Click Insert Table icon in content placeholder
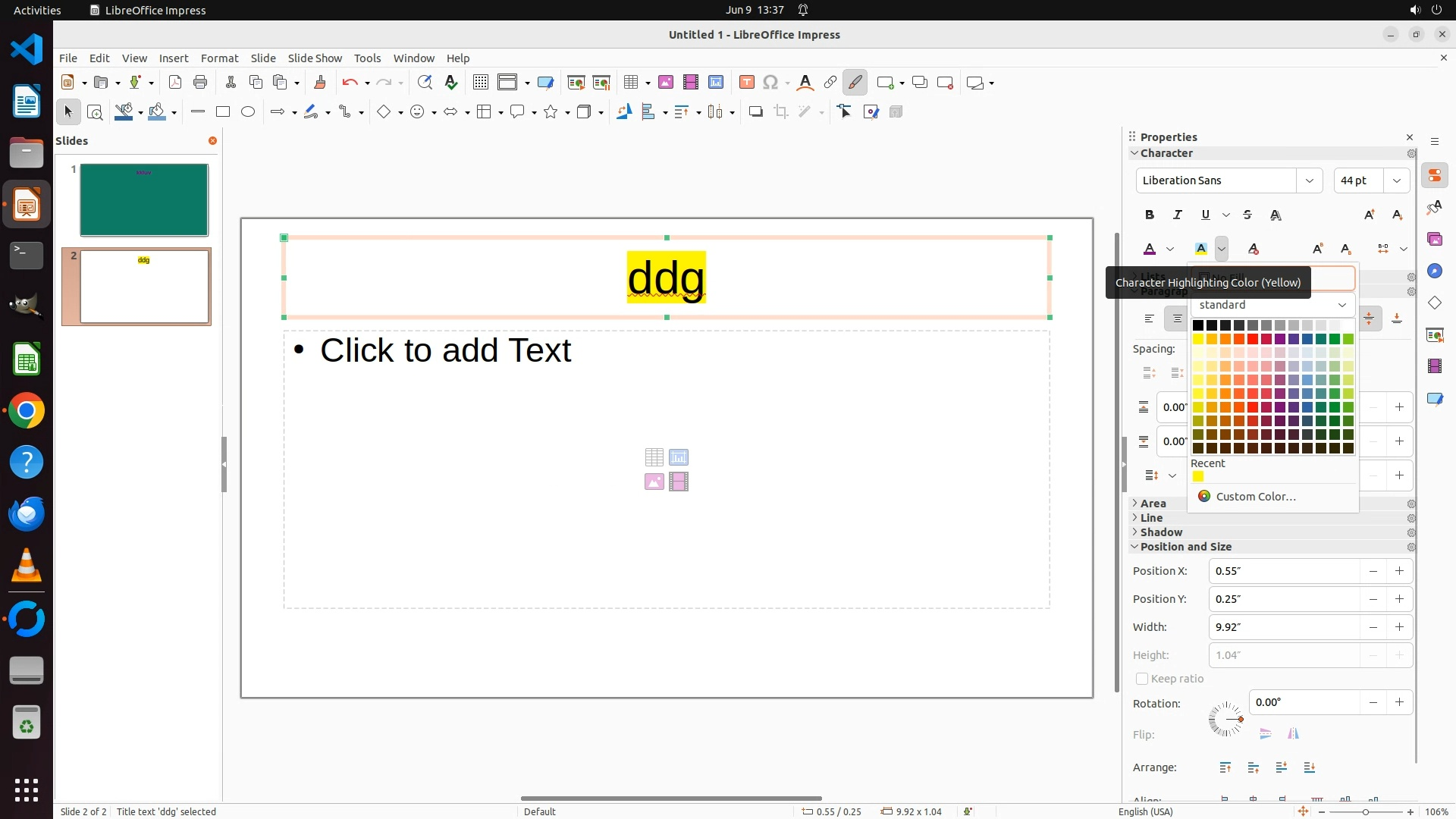The width and height of the screenshot is (1456, 819). (654, 457)
